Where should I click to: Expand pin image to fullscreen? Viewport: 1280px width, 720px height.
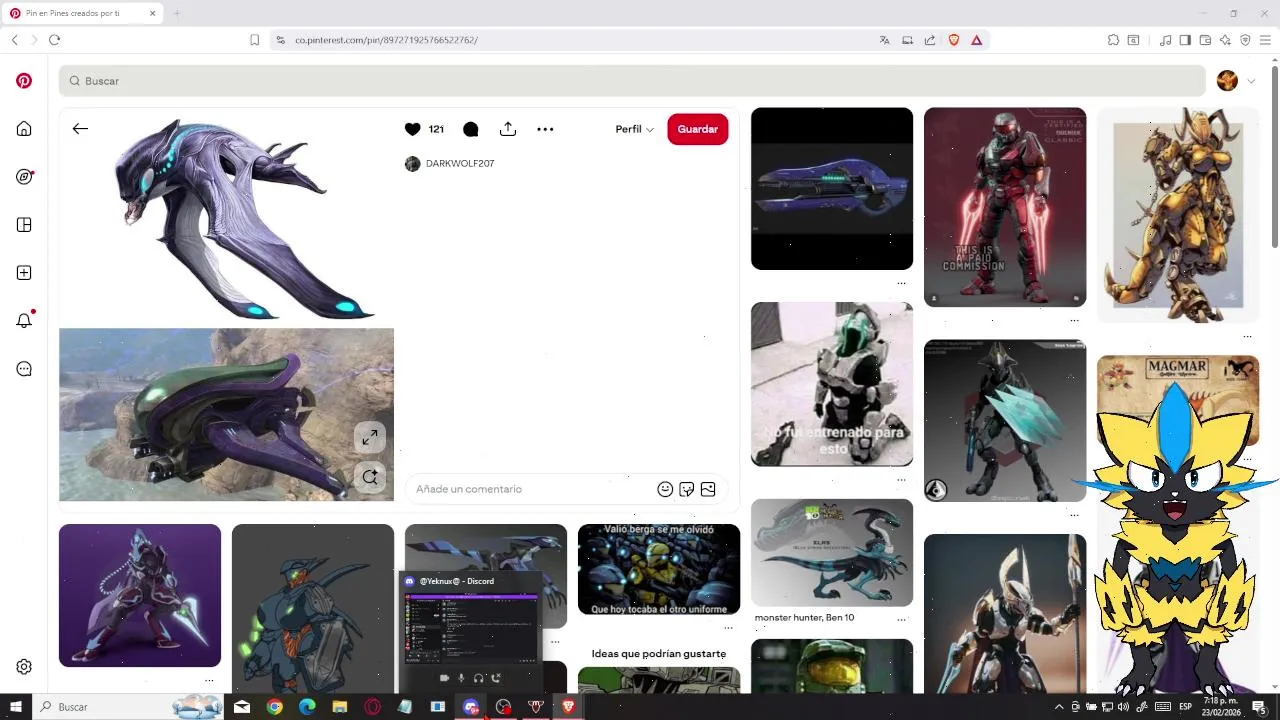click(370, 438)
